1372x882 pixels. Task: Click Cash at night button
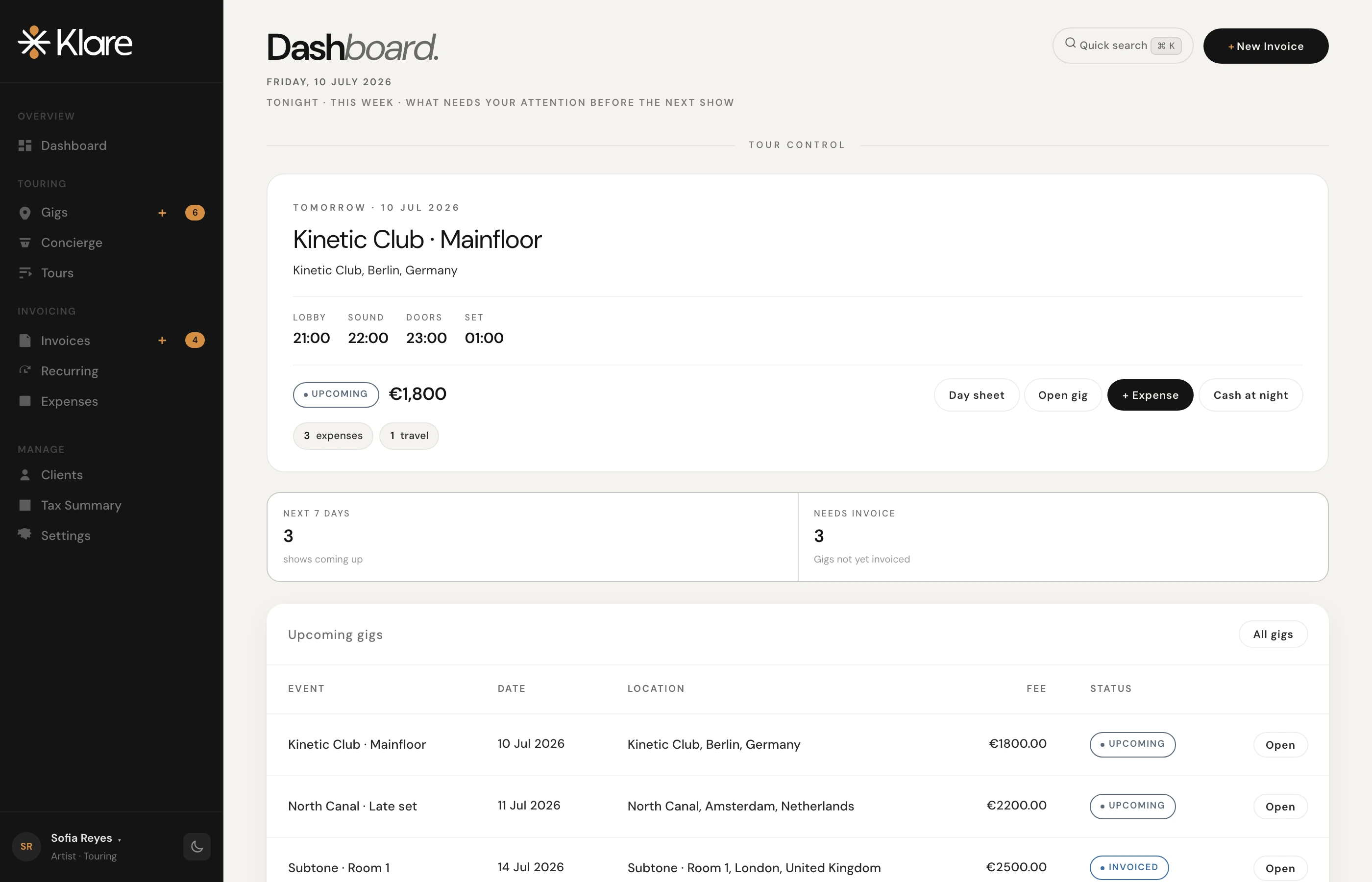tap(1250, 395)
